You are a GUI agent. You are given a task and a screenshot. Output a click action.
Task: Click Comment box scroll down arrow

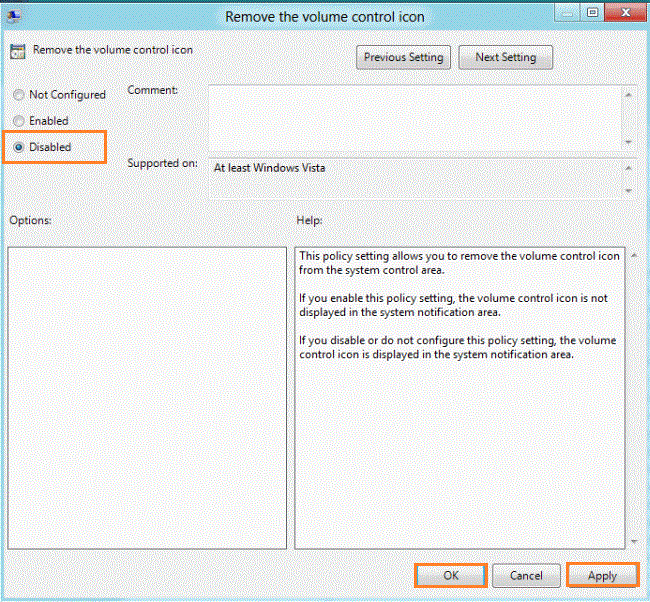click(628, 142)
